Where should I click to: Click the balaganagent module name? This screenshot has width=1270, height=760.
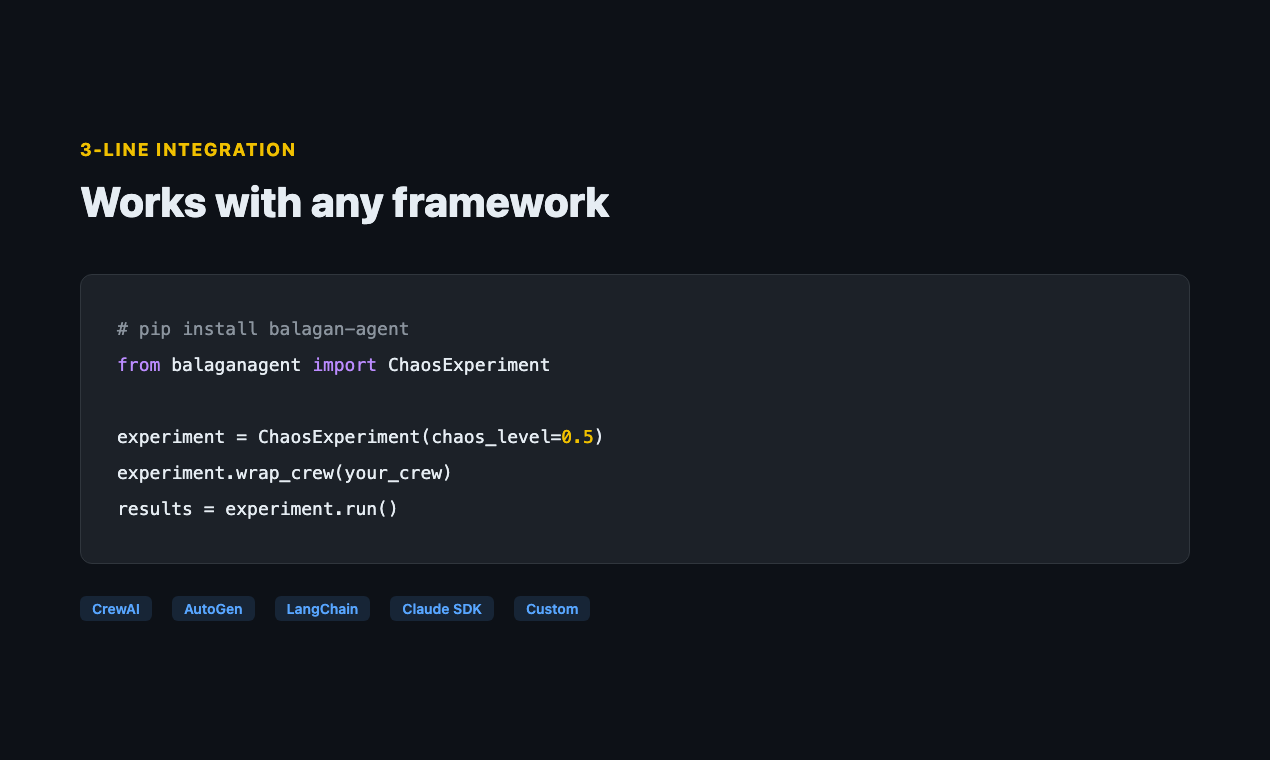tap(236, 364)
